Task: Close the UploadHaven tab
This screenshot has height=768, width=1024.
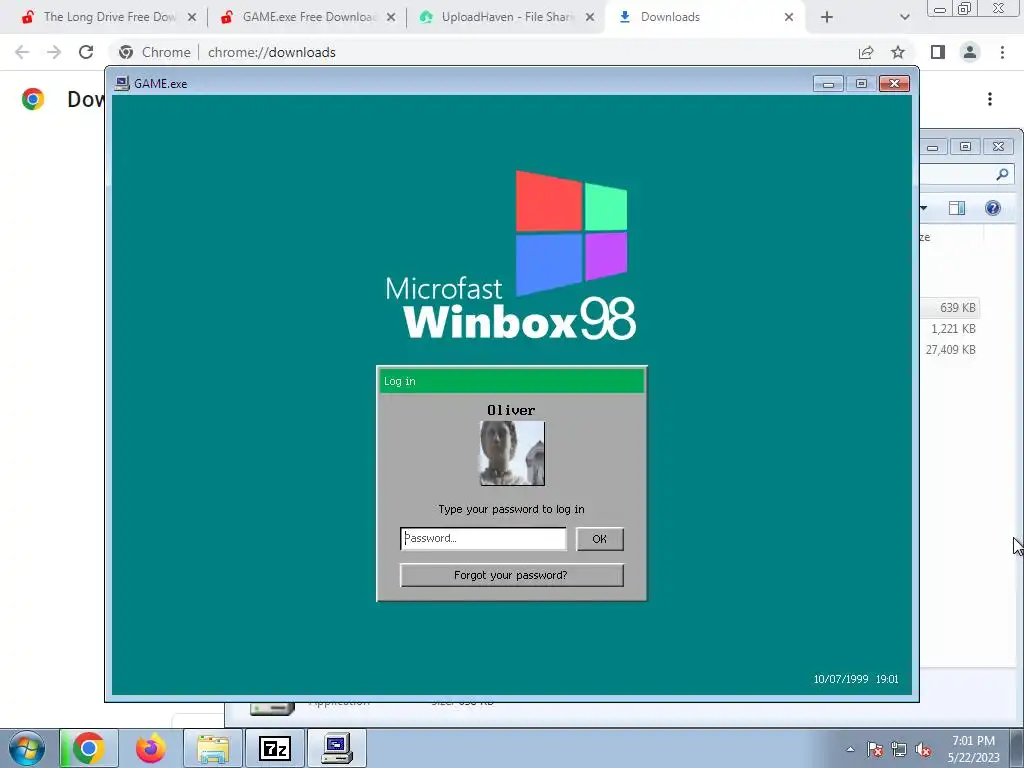Action: (x=590, y=18)
